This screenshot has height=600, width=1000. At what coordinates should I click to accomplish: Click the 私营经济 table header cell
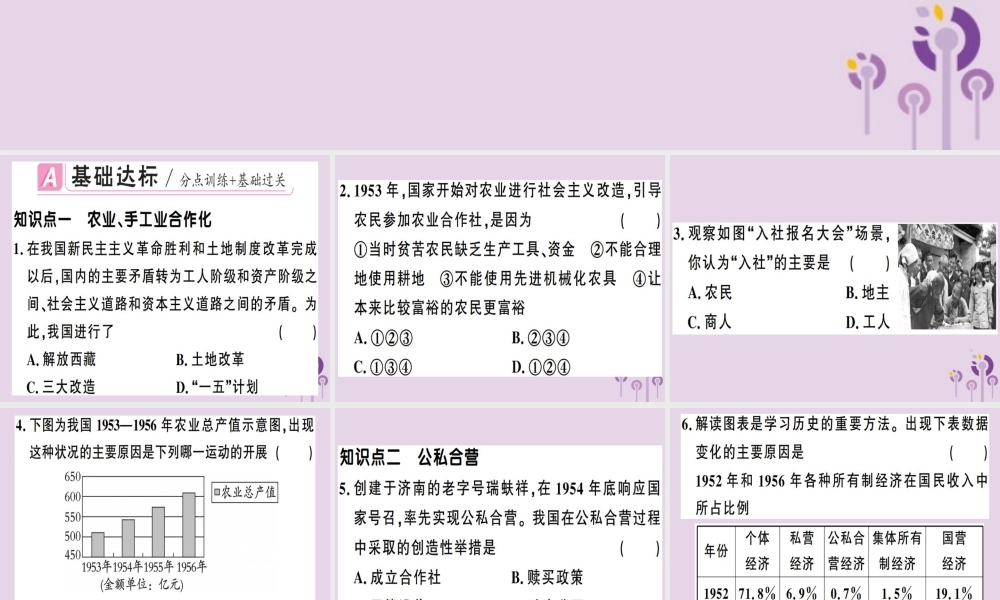pos(801,551)
